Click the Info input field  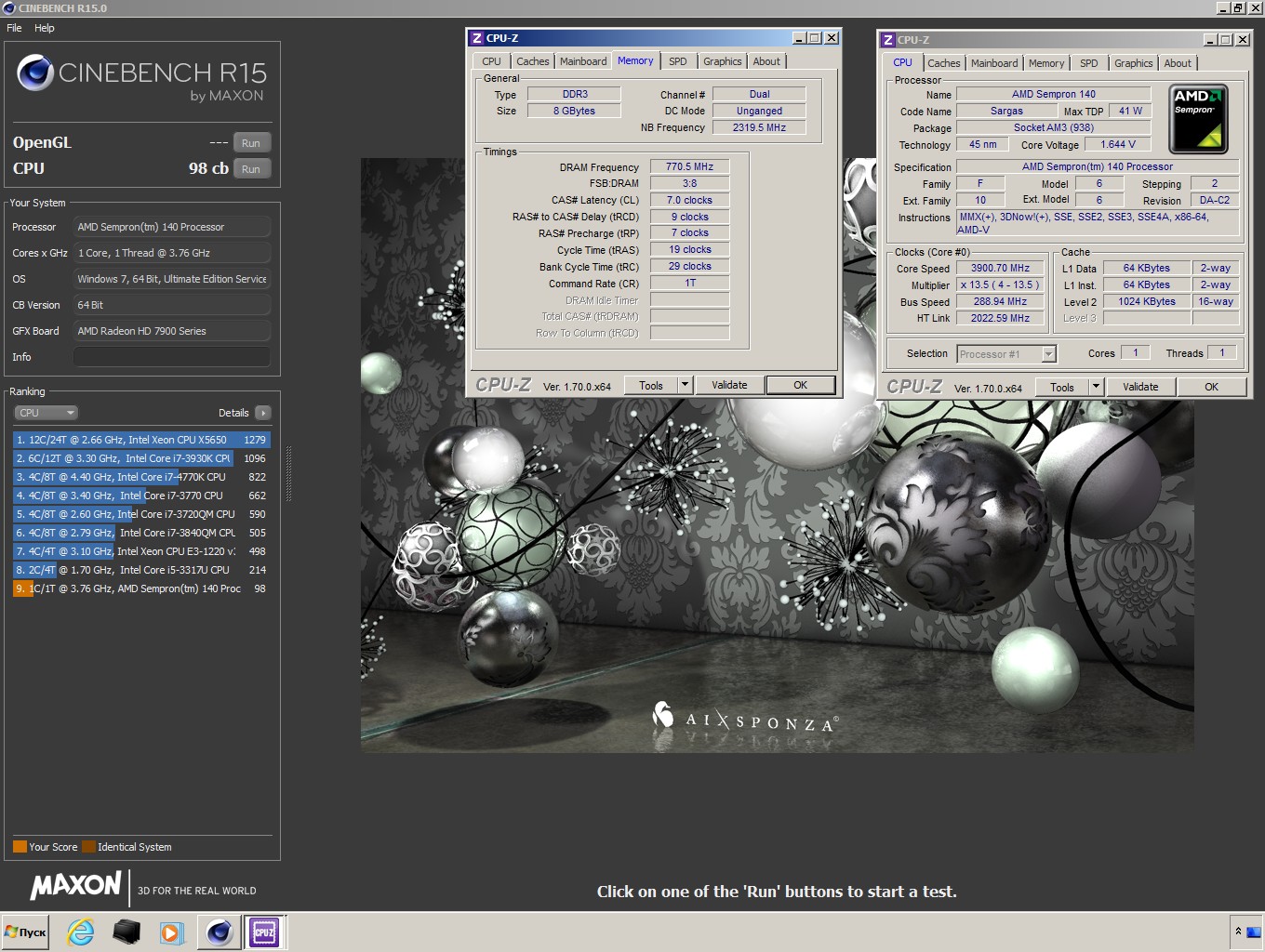(x=172, y=357)
